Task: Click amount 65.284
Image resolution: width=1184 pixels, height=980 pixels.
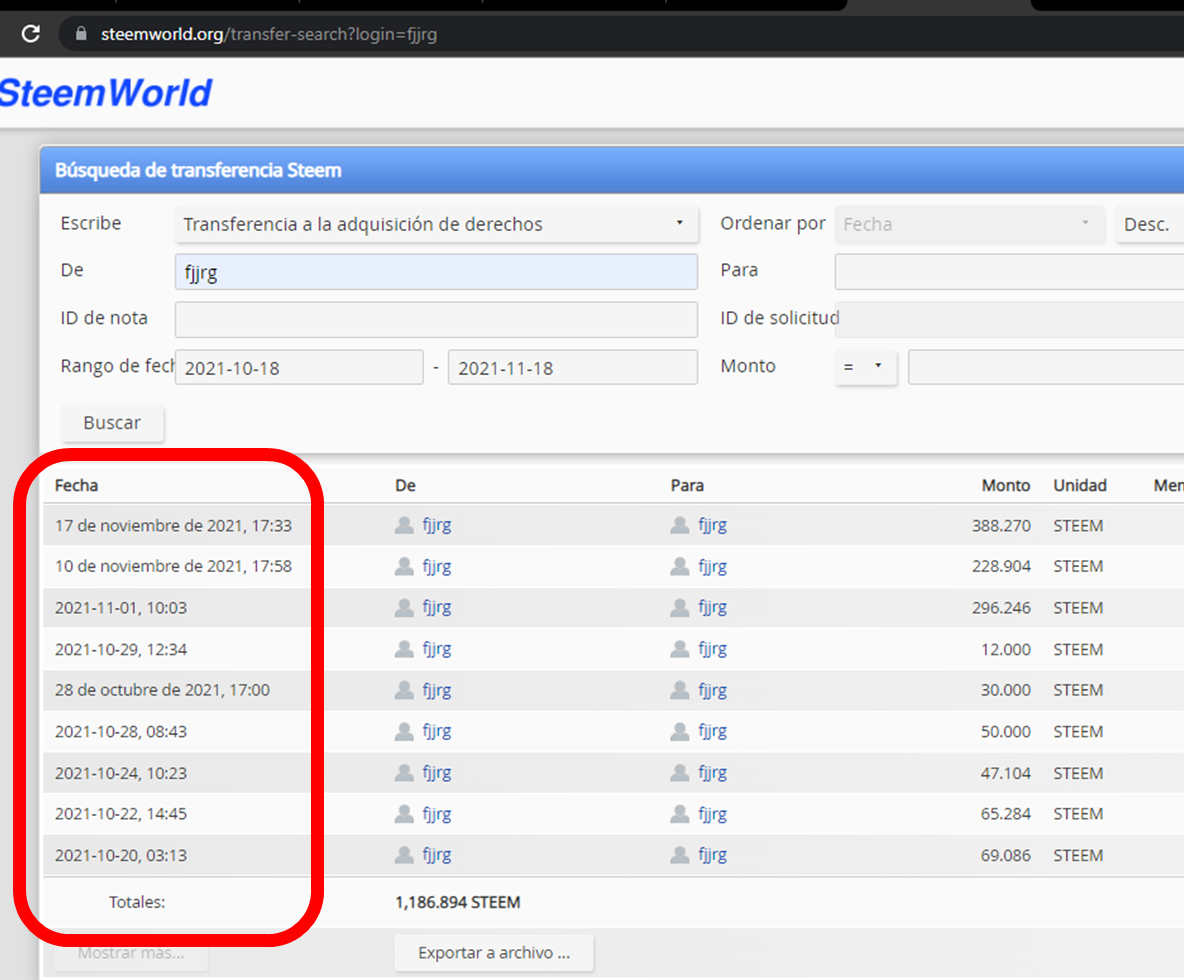Action: pyautogui.click(x=1006, y=814)
